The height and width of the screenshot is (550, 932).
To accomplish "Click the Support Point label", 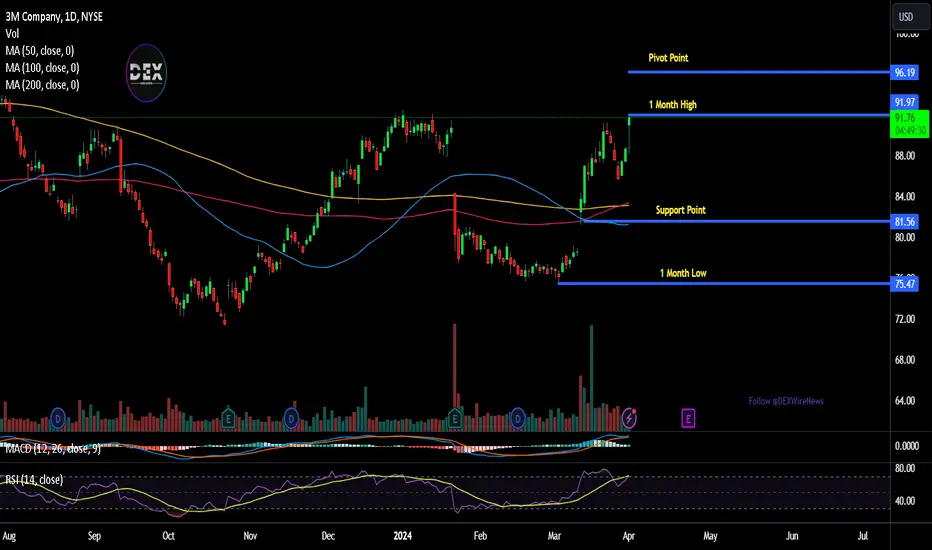I will 681,210.
